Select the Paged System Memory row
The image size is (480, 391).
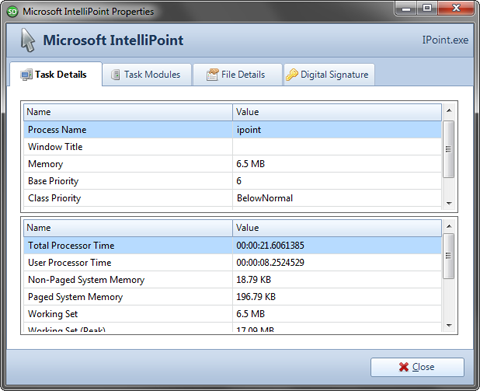coord(233,297)
